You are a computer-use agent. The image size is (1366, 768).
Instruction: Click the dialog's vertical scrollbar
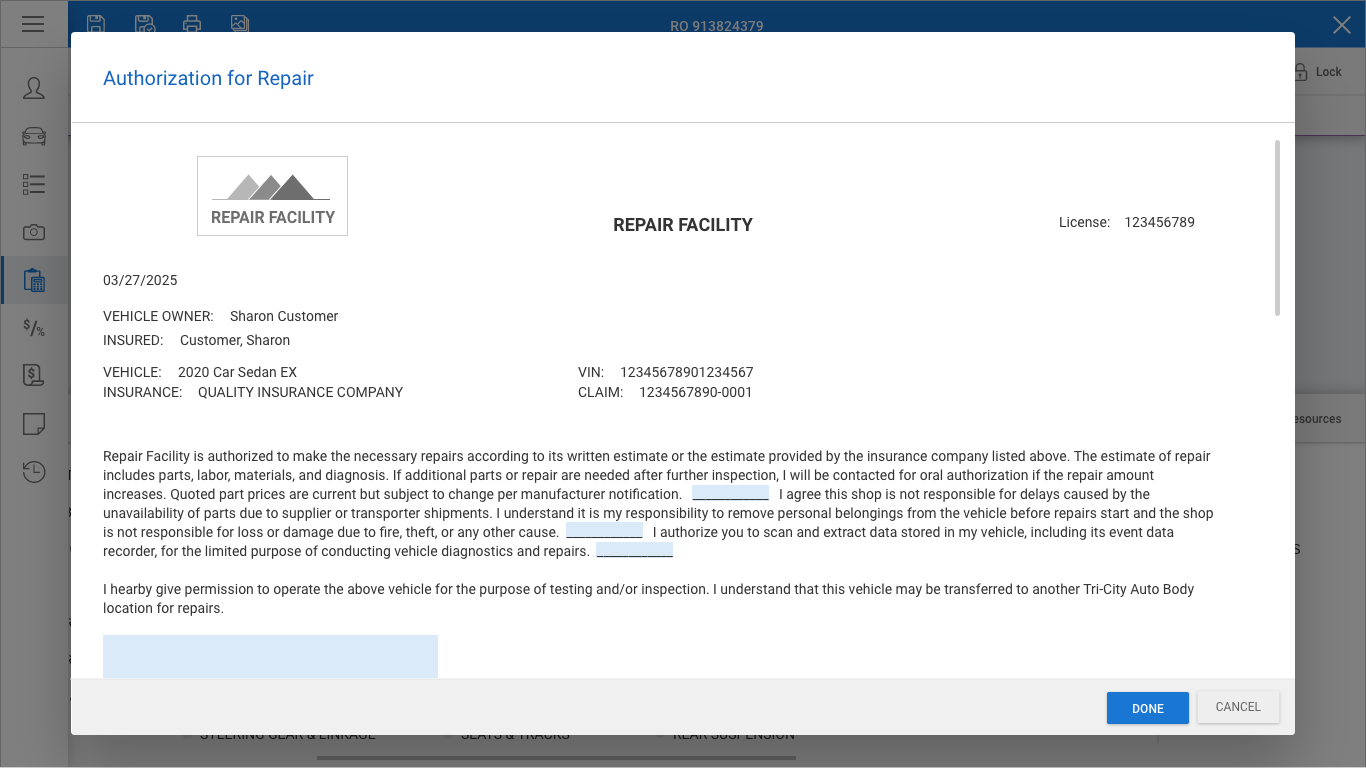click(1277, 228)
